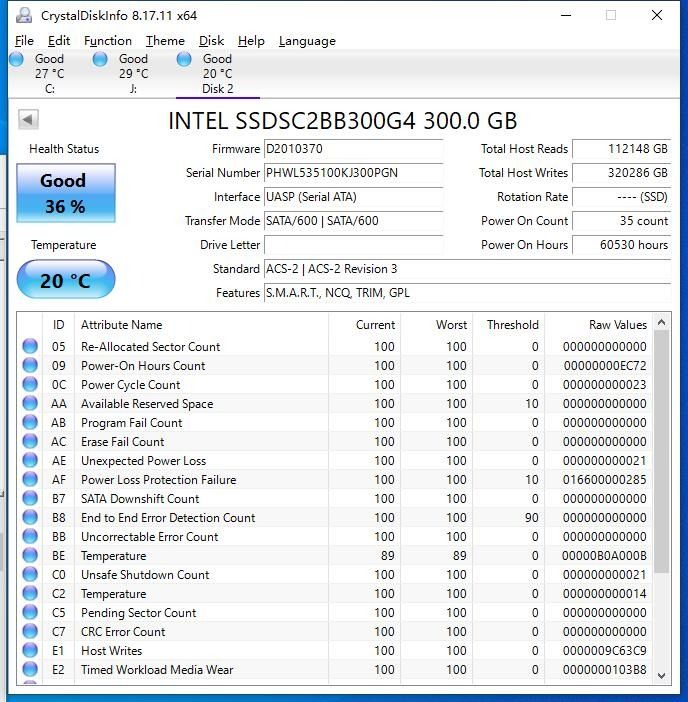Click the scroll down arrow of attribute list
Image resolution: width=688 pixels, height=702 pixels.
tap(662, 675)
